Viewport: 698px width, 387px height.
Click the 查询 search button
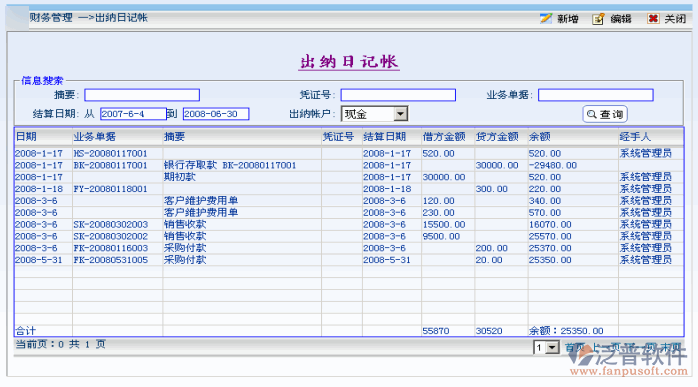click(605, 114)
